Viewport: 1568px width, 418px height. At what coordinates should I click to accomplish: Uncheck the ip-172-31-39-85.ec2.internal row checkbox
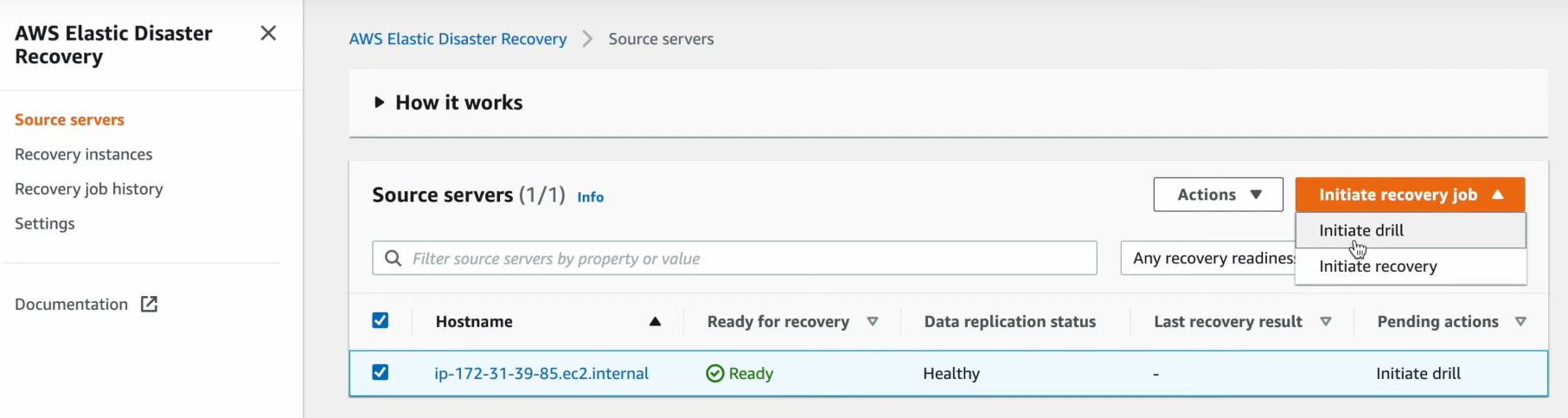point(380,372)
